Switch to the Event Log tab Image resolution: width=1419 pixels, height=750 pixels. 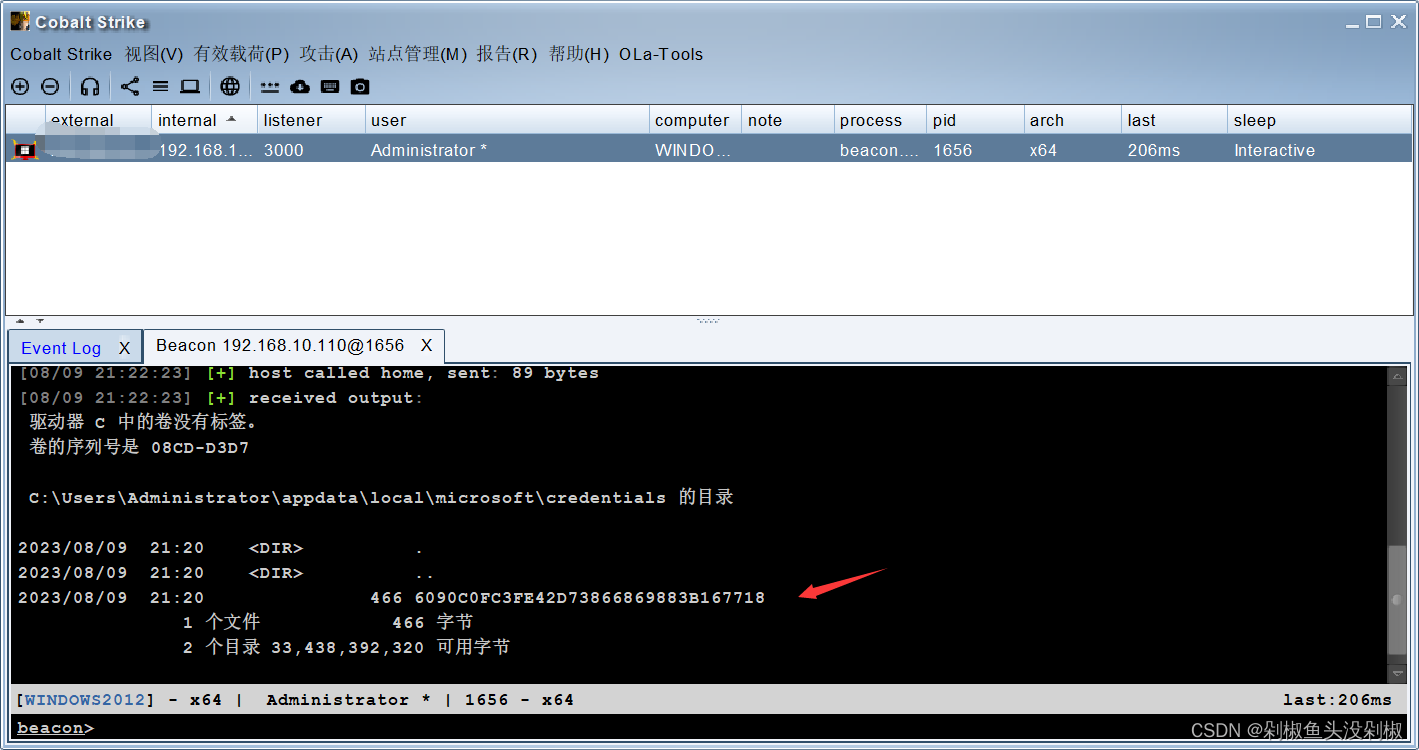[61, 348]
